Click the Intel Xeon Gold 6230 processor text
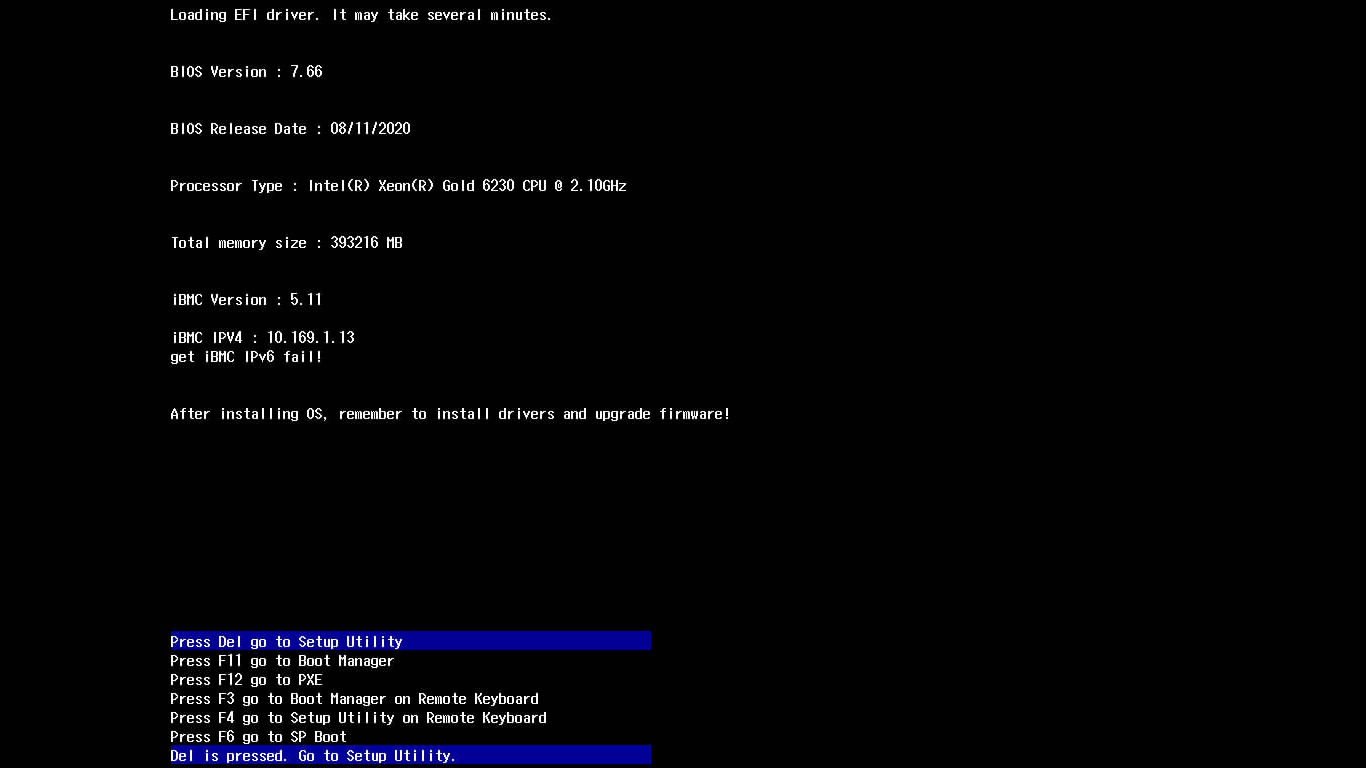The width and height of the screenshot is (1366, 768). point(467,186)
